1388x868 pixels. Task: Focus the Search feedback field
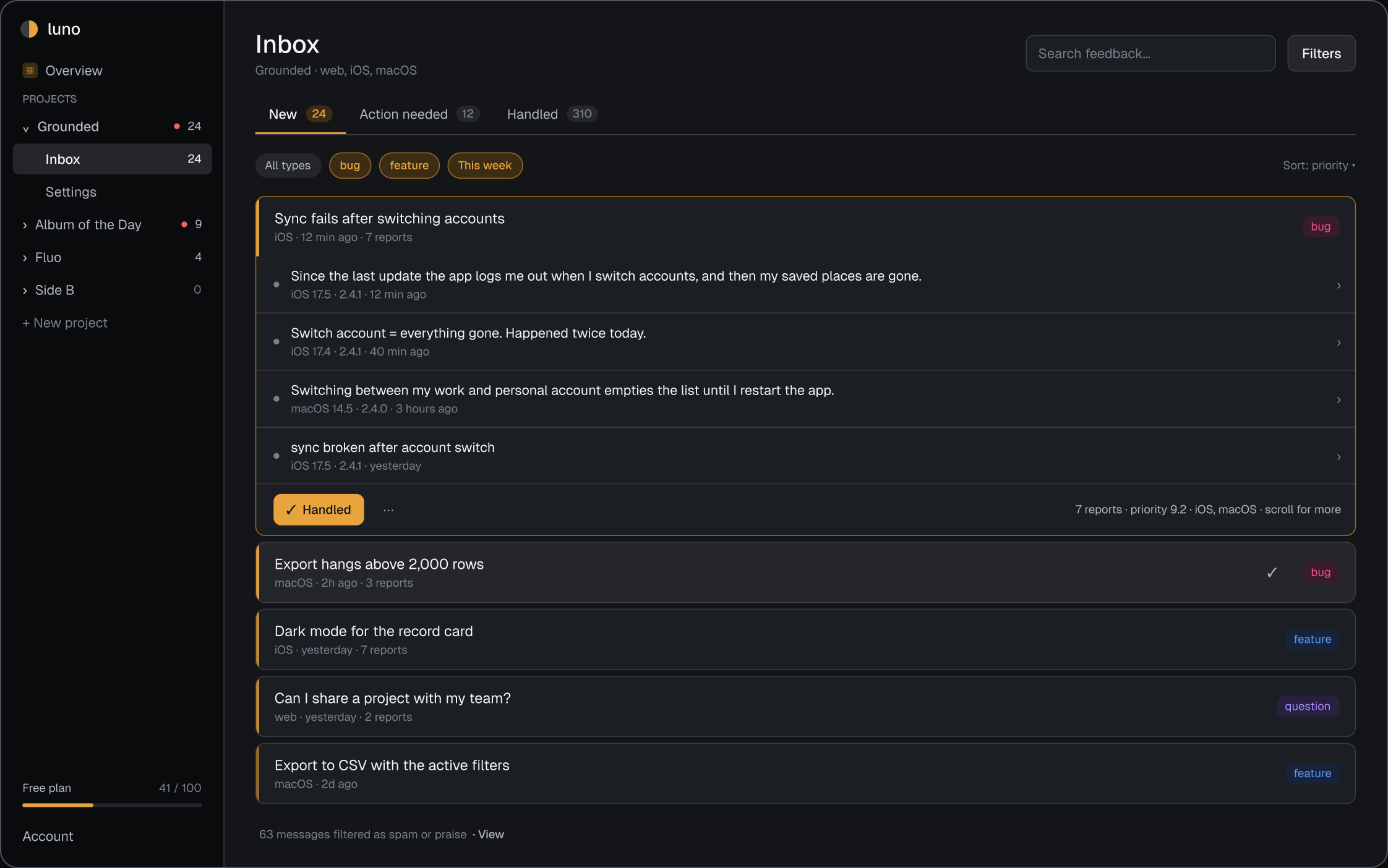1150,54
